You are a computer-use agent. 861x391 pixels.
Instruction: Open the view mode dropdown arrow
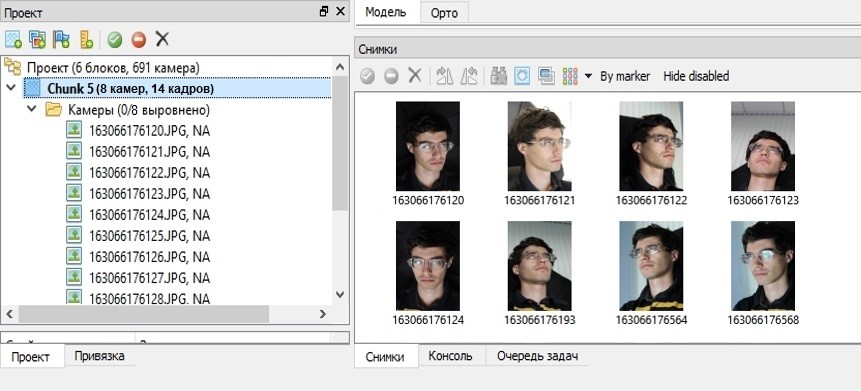pyautogui.click(x=588, y=76)
